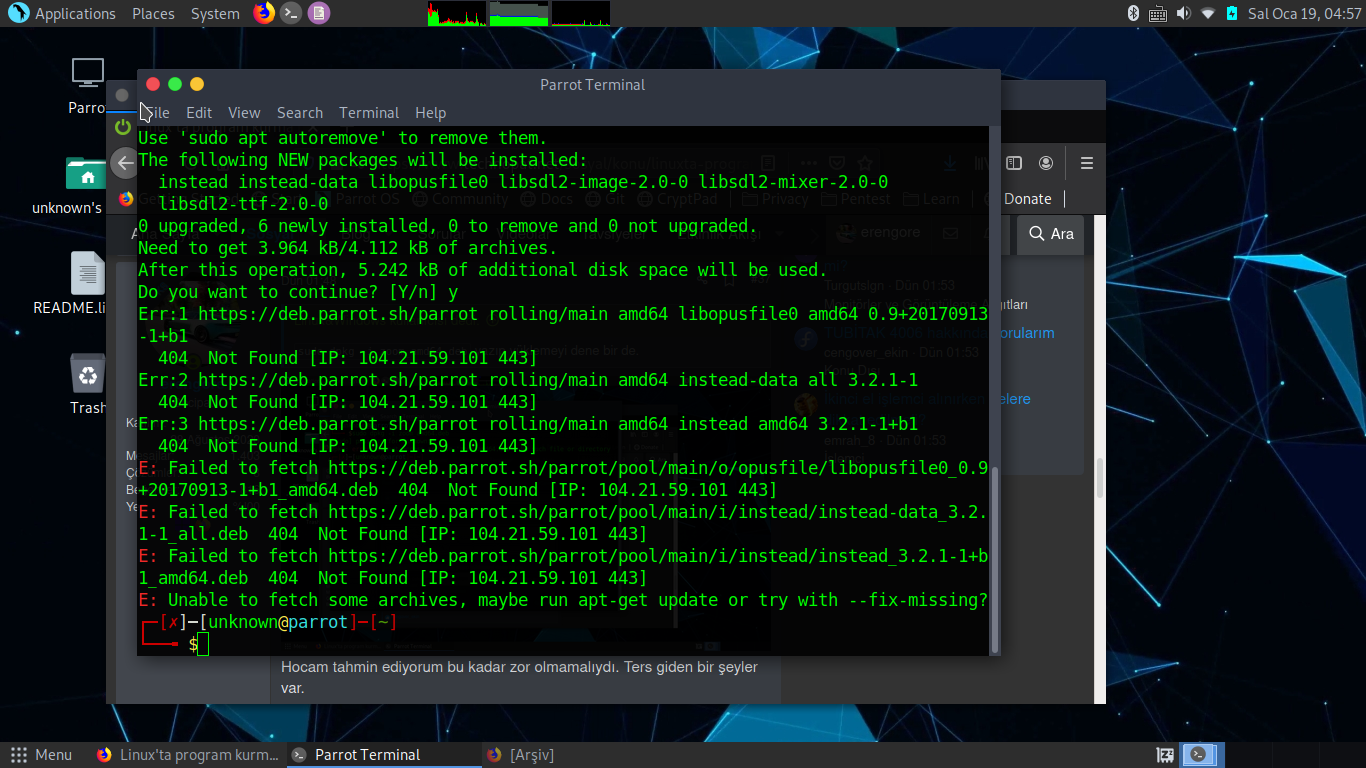Click the '0 upgraded, 6 newly installed' line

coord(448,226)
